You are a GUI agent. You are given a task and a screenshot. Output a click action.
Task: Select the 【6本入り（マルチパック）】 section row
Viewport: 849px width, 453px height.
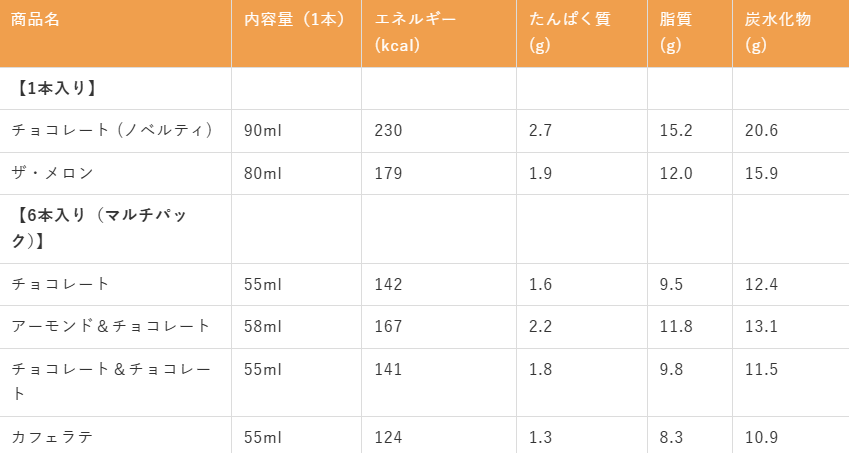point(424,229)
